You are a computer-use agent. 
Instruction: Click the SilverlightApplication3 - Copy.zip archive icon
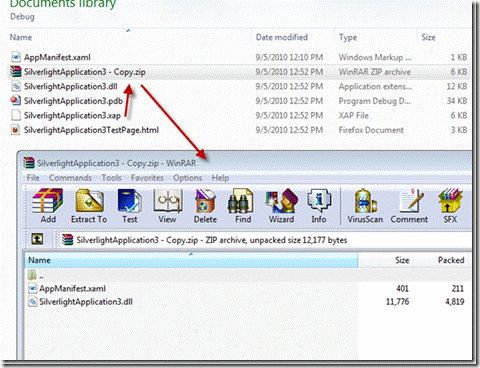[x=16, y=72]
